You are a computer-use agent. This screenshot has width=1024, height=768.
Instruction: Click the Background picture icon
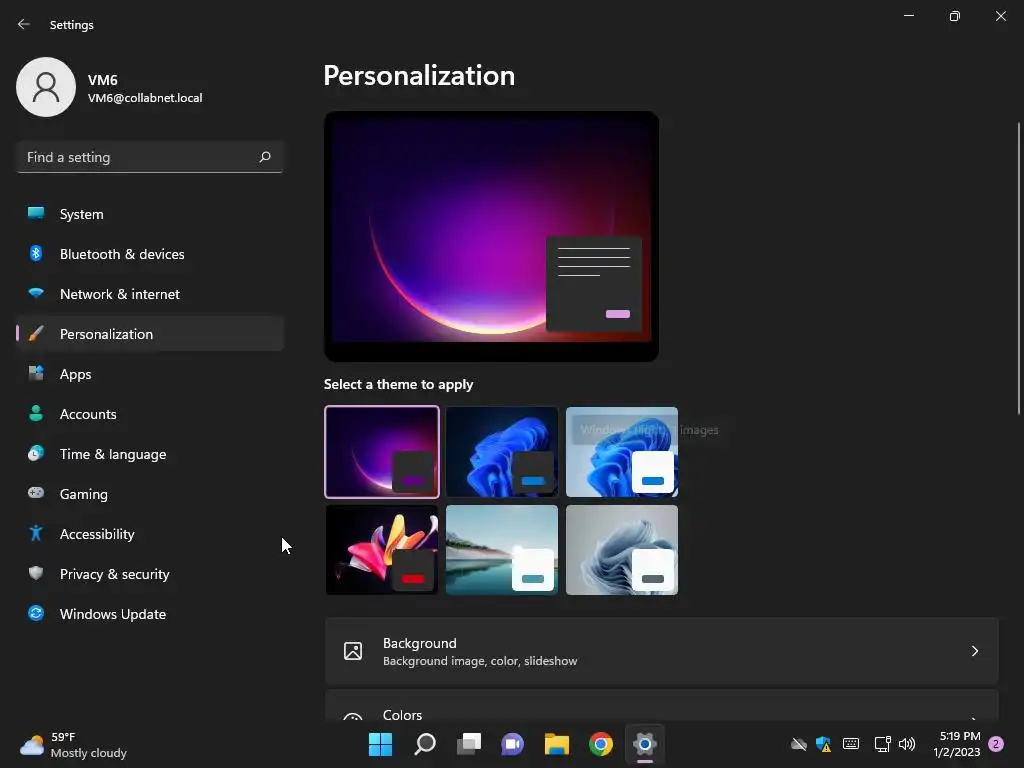click(353, 650)
